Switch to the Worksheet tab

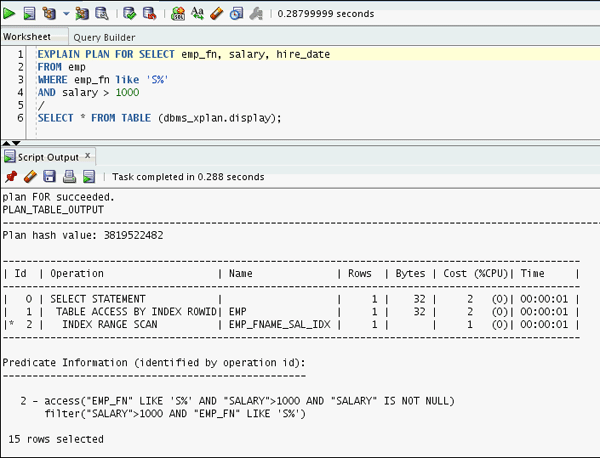click(x=27, y=36)
